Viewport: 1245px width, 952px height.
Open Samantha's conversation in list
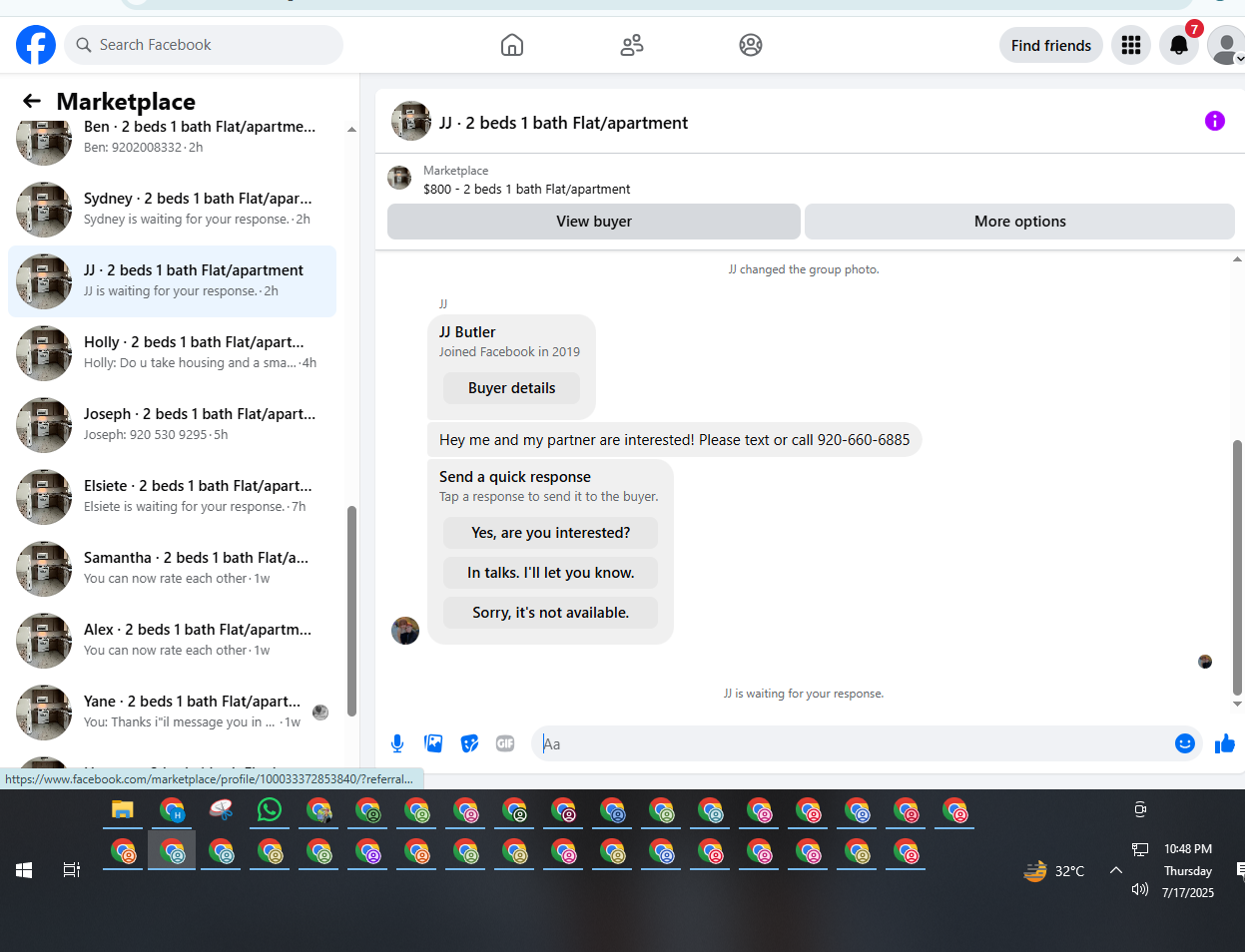coord(172,569)
